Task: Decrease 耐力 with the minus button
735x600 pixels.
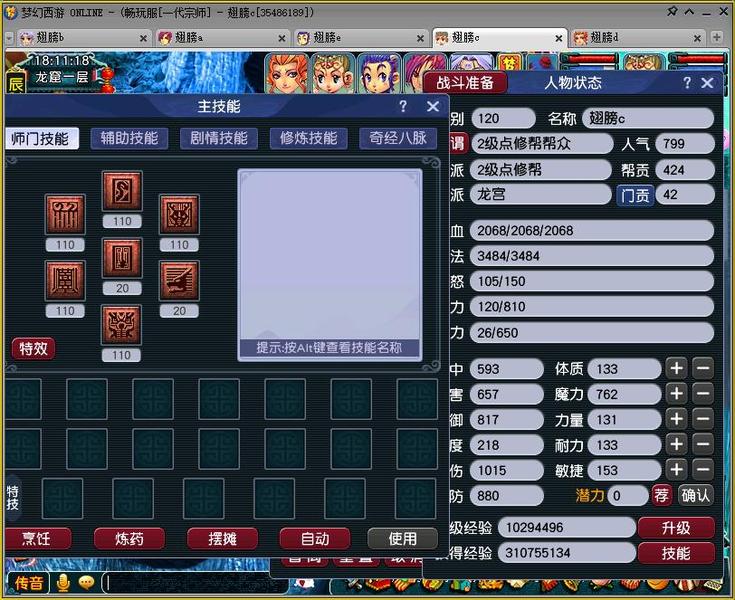Action: (x=703, y=444)
